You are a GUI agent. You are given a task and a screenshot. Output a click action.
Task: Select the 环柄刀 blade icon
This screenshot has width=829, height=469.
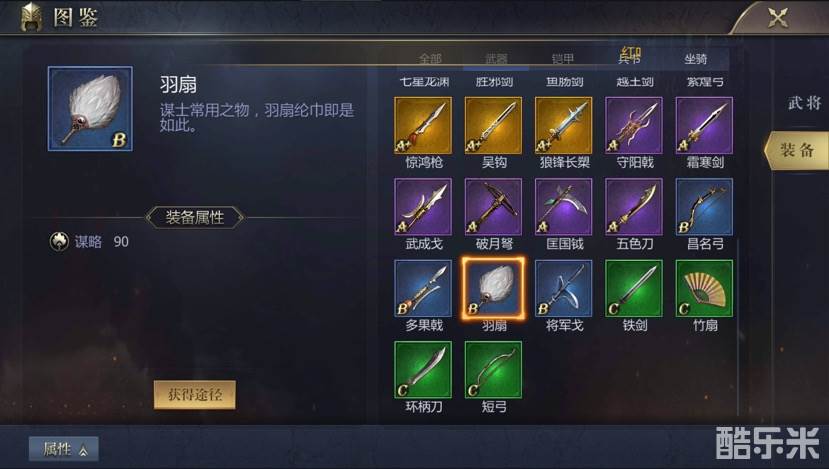[423, 370]
